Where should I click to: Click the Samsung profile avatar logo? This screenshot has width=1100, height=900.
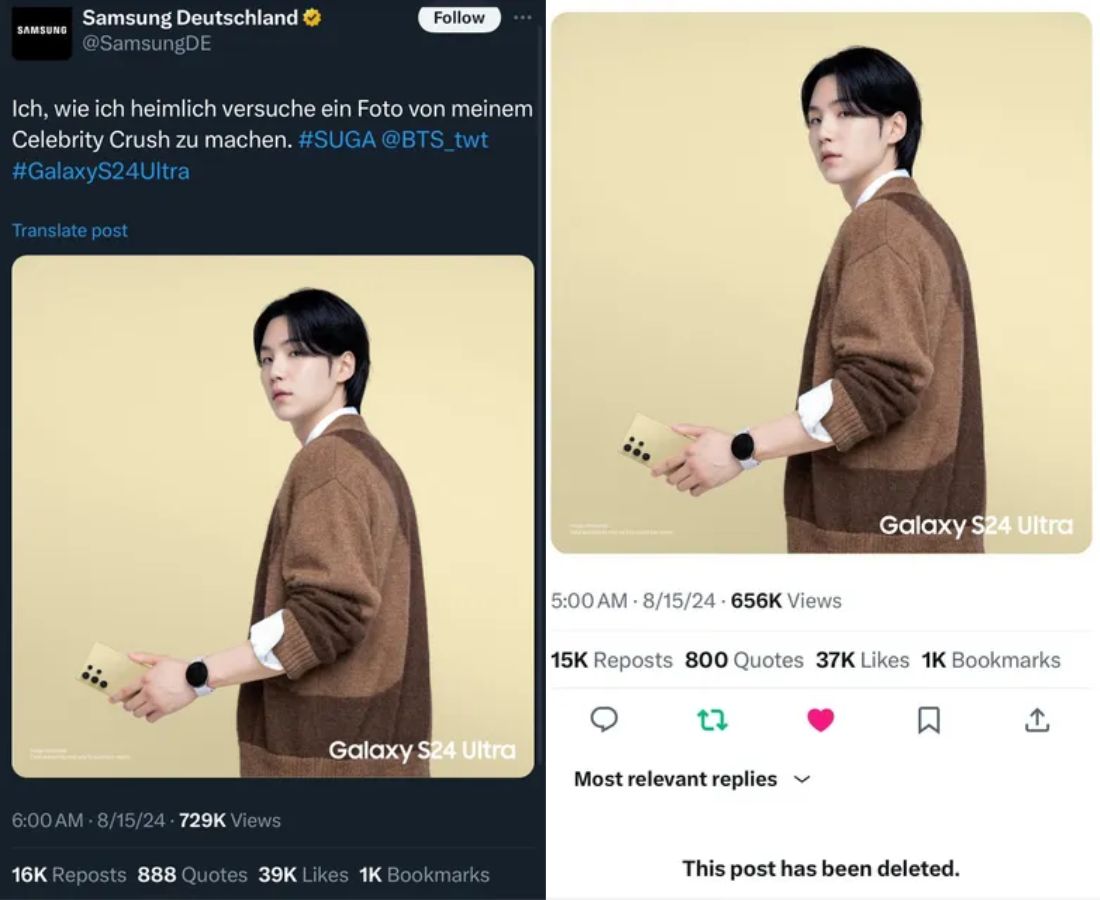coord(41,31)
